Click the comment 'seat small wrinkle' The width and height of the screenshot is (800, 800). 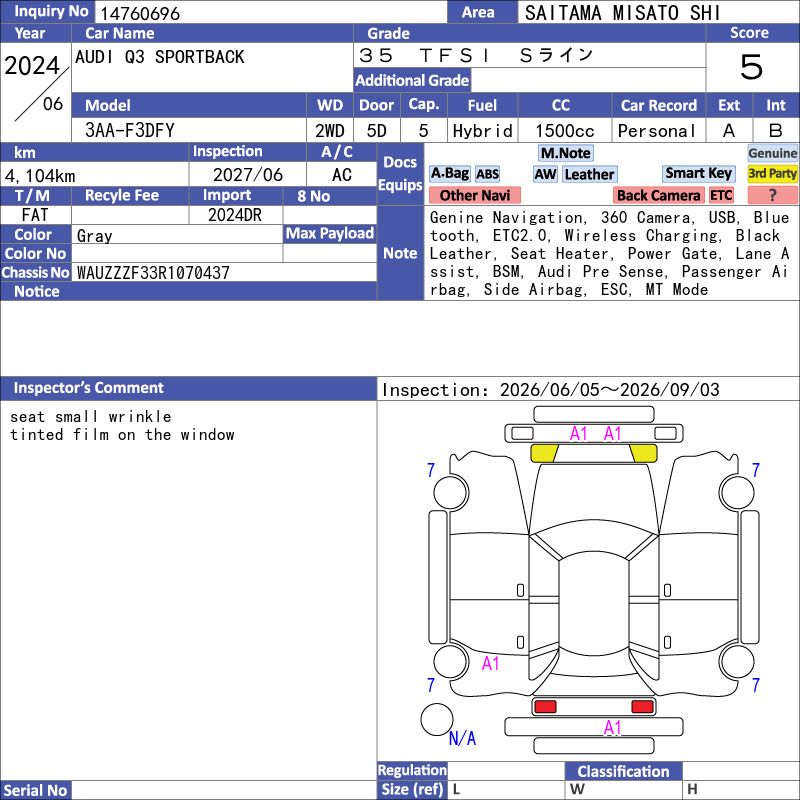tap(90, 416)
